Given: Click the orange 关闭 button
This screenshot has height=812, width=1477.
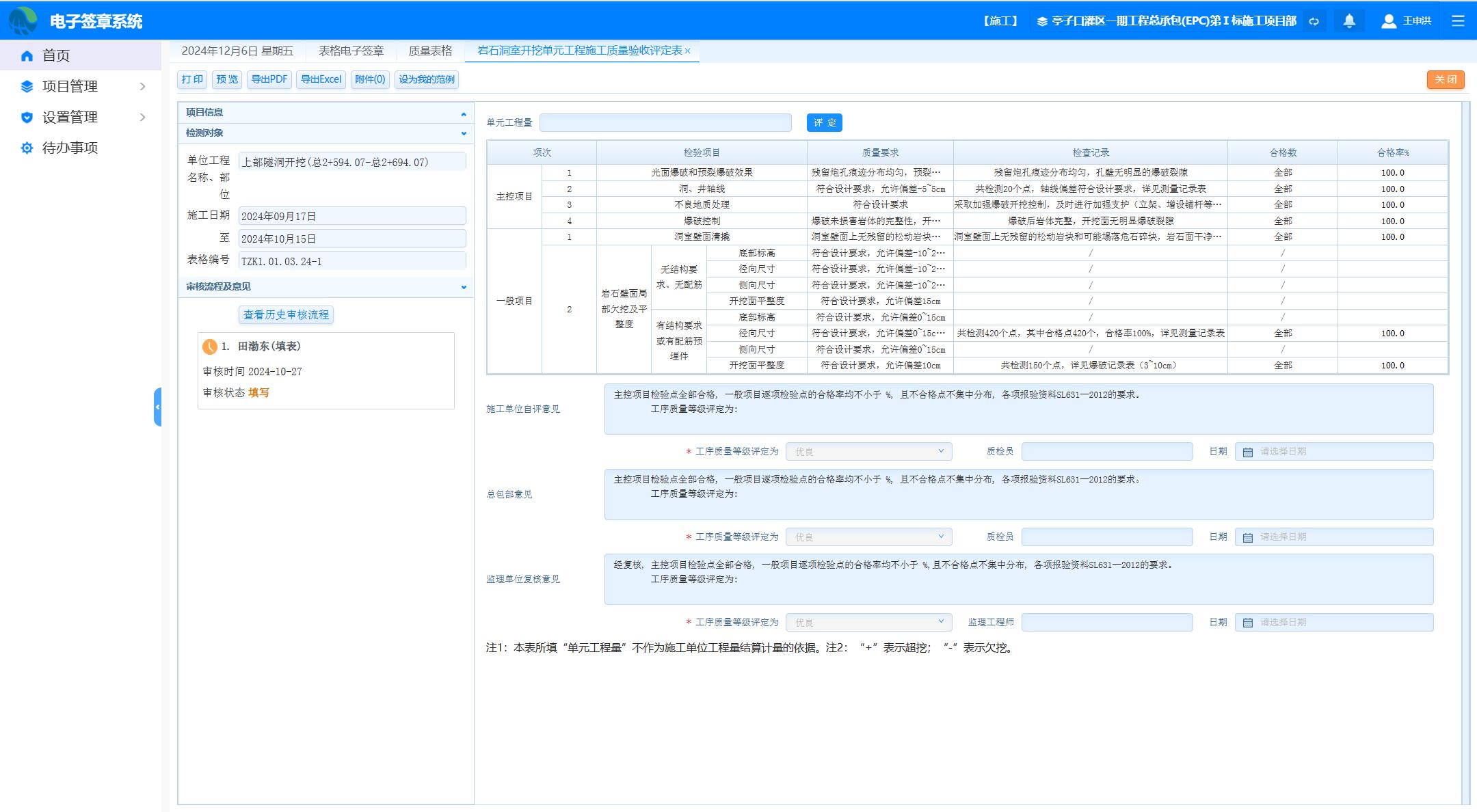Looking at the screenshot, I should 1445,79.
